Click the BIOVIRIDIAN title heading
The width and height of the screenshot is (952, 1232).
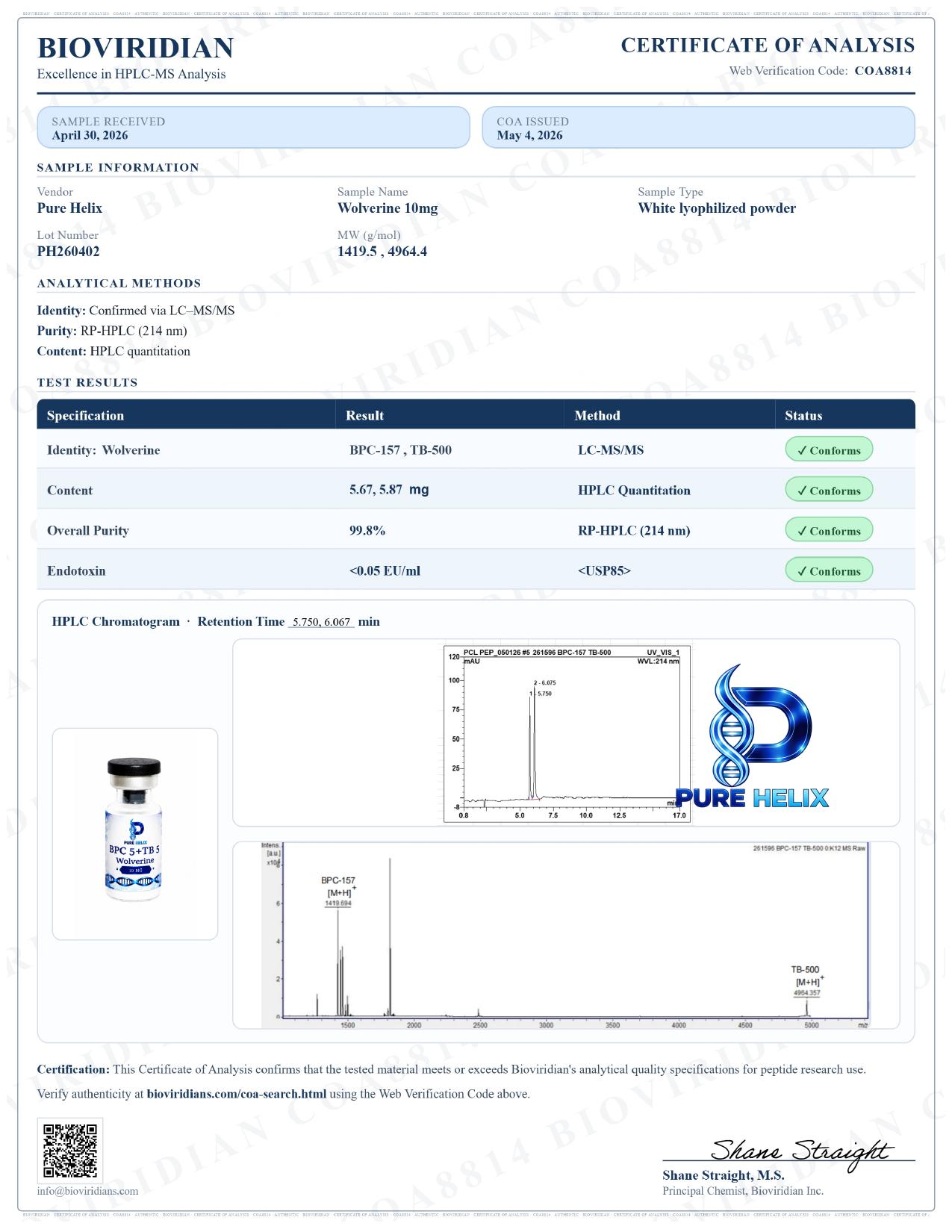[x=135, y=49]
